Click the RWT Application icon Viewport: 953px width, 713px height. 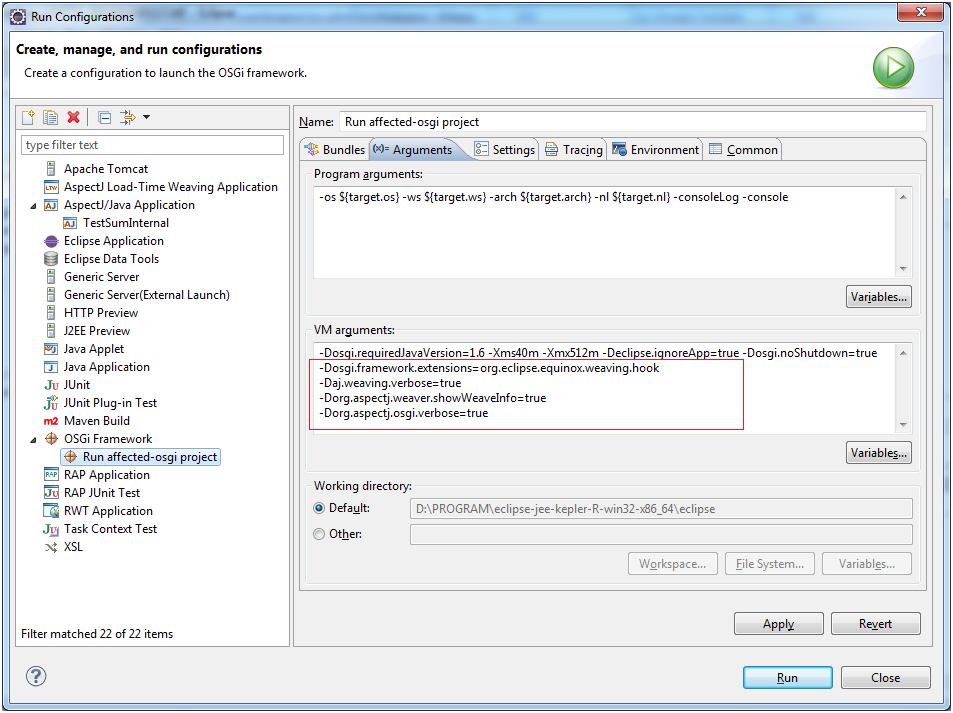pyautogui.click(x=51, y=511)
